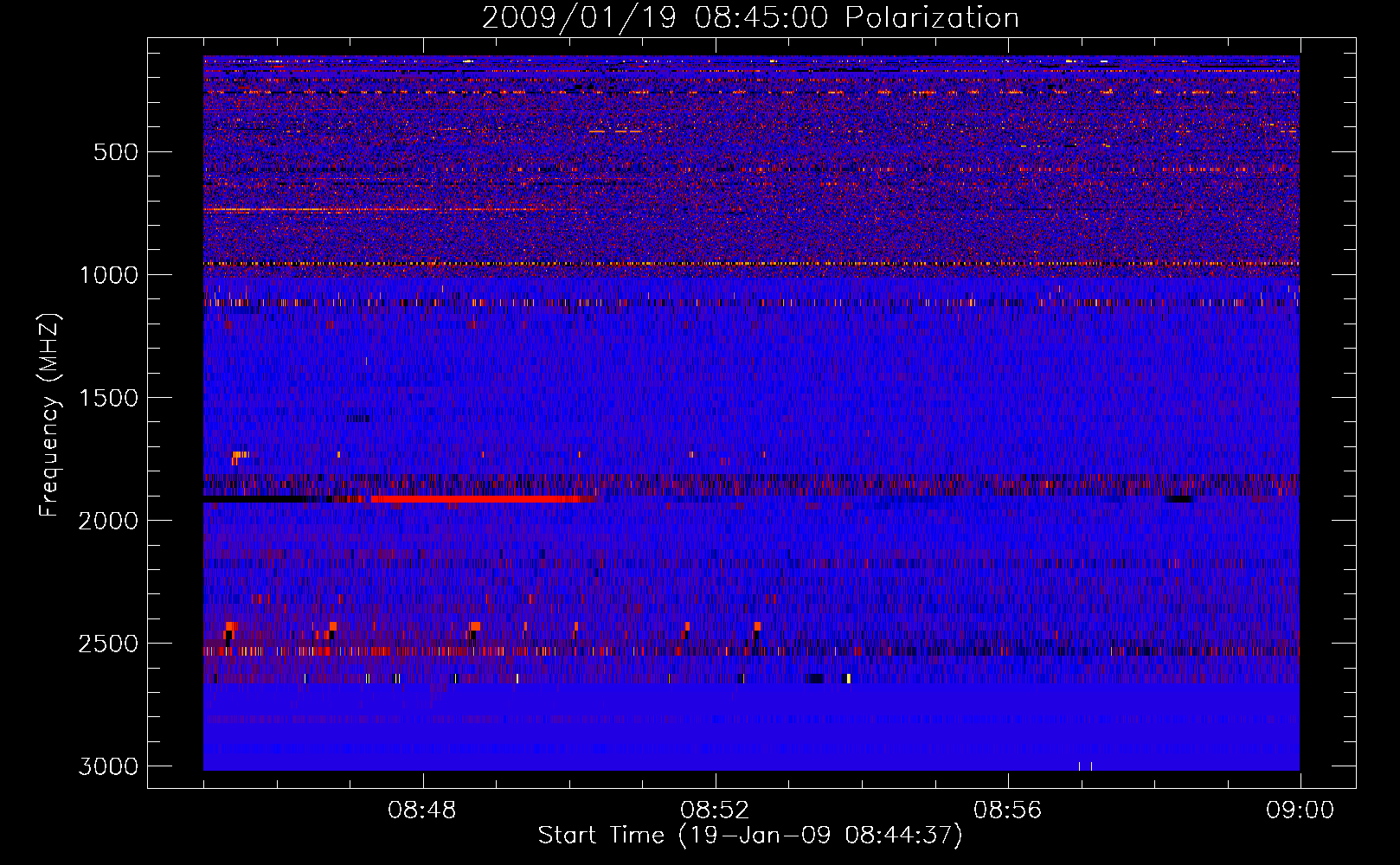Click the long bright red band near 1900 MHz

[476, 499]
